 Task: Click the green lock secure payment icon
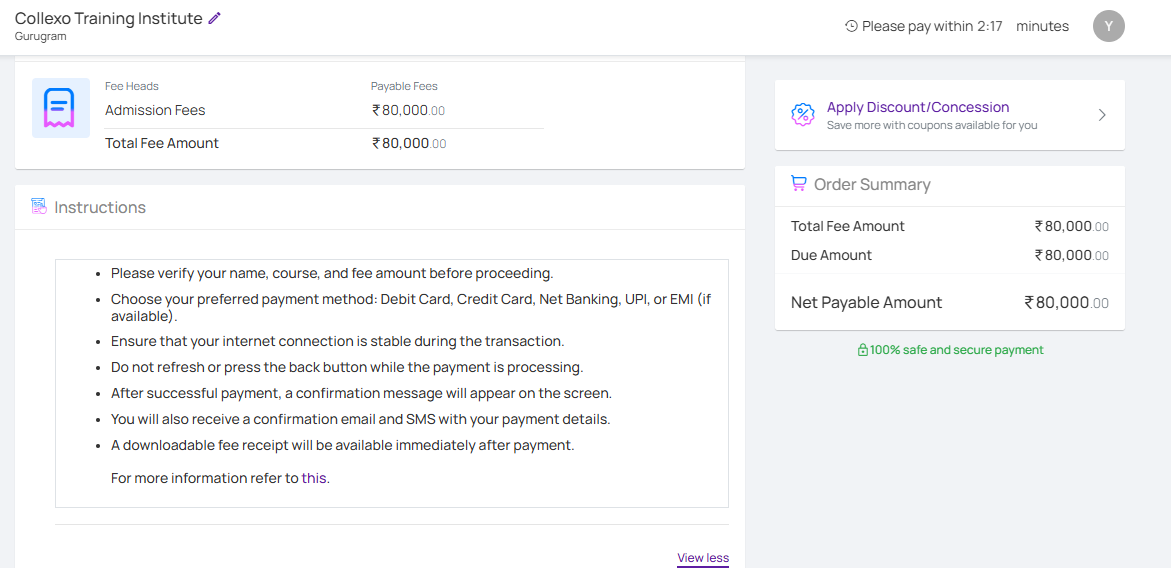[862, 350]
